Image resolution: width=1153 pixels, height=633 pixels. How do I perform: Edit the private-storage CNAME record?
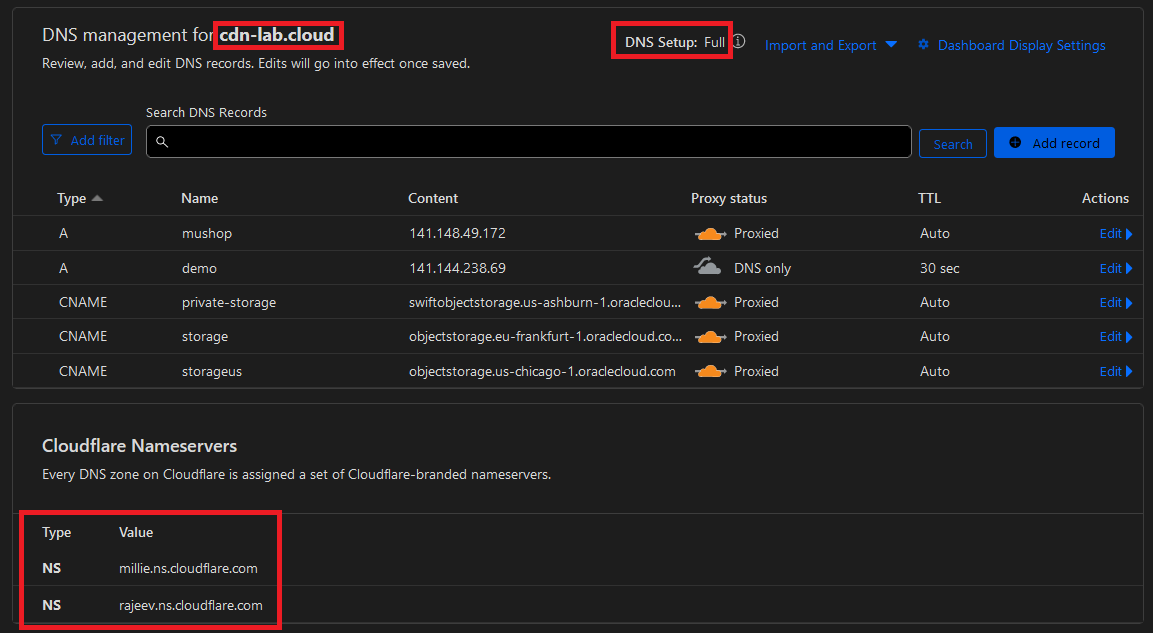(1115, 302)
